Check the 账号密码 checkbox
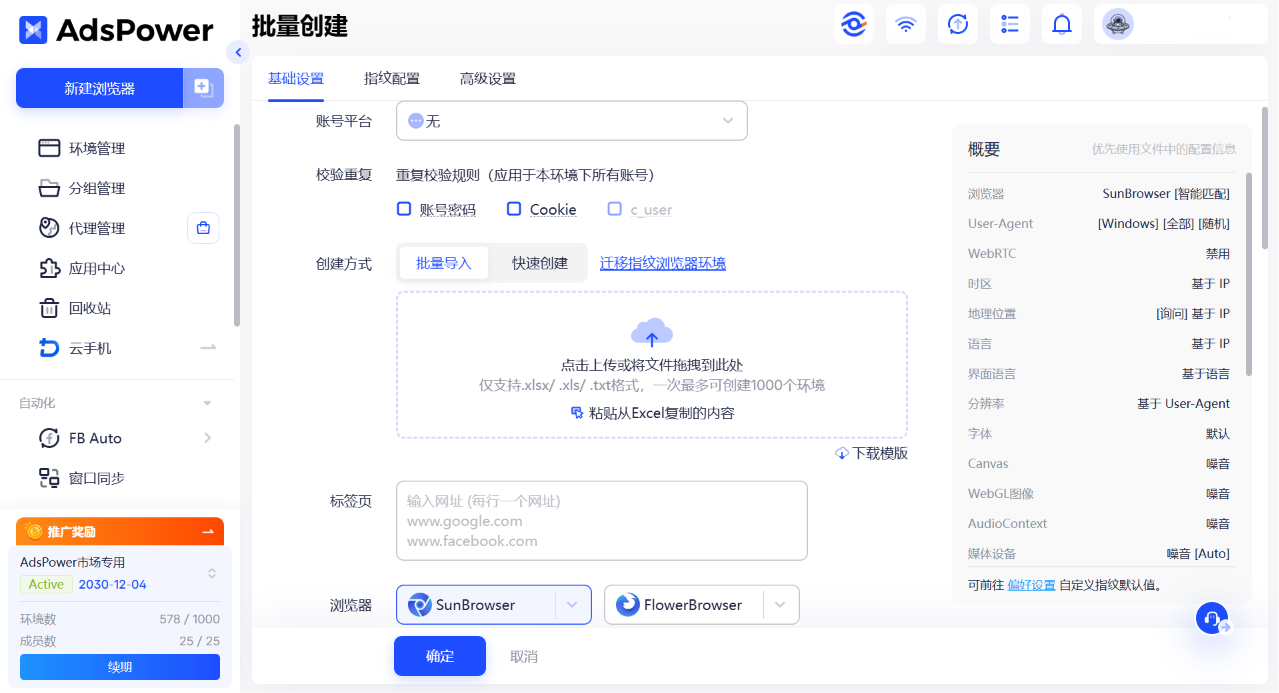This screenshot has height=693, width=1279. [x=404, y=209]
